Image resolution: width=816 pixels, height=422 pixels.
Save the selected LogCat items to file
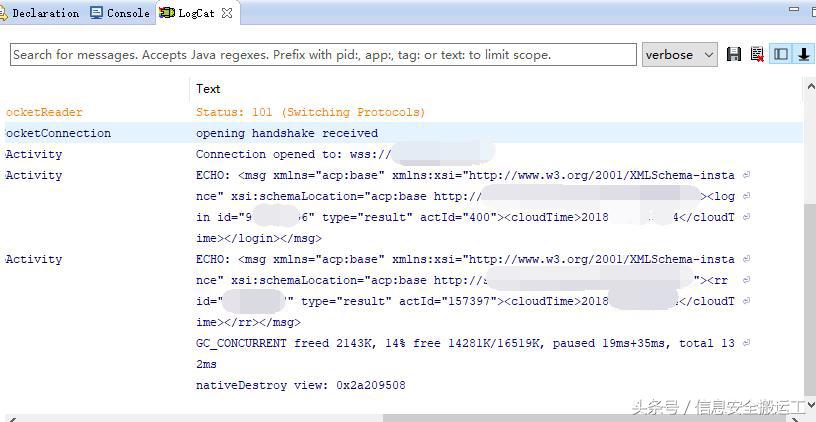pos(734,54)
